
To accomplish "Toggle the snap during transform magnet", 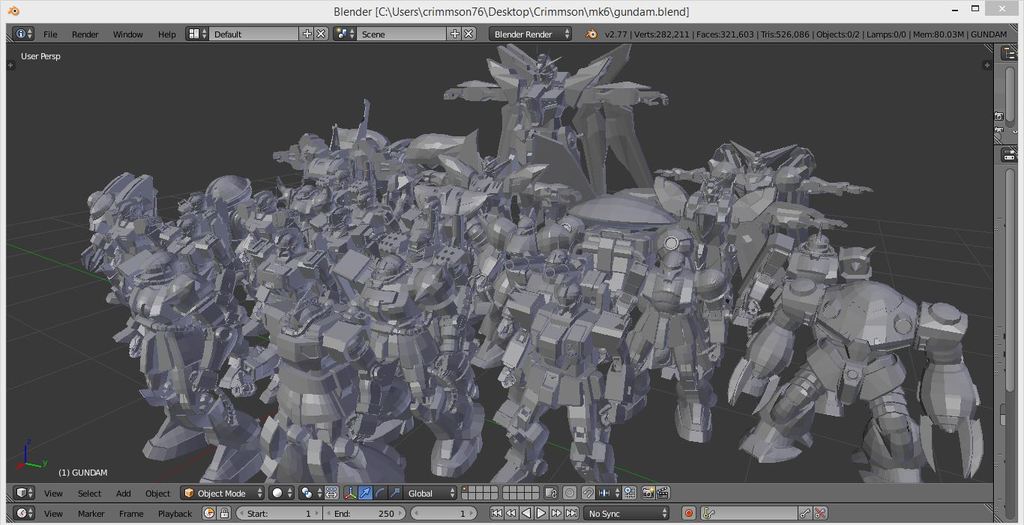I will coord(588,493).
